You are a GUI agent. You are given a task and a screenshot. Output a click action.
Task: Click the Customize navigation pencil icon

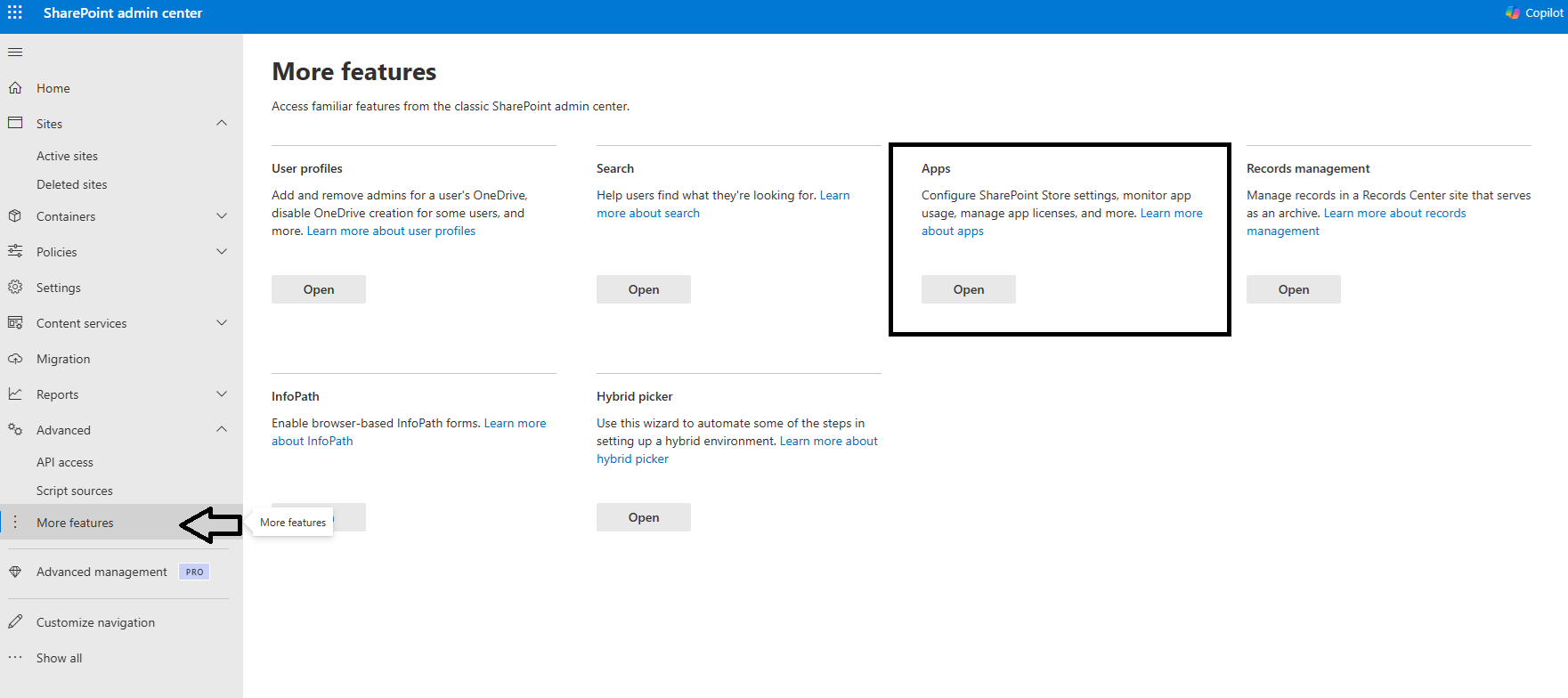coord(15,622)
